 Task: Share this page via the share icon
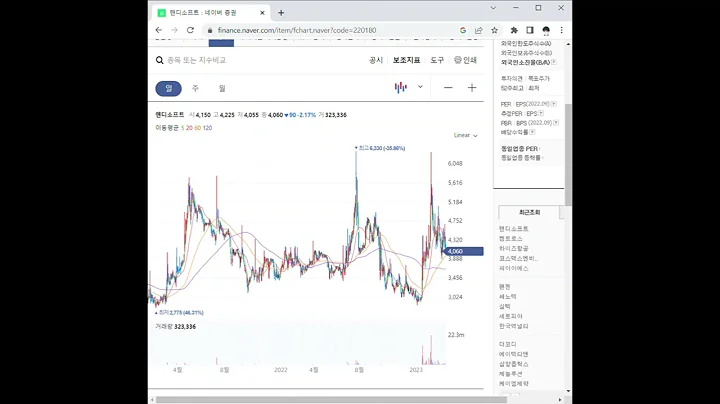(478, 30)
